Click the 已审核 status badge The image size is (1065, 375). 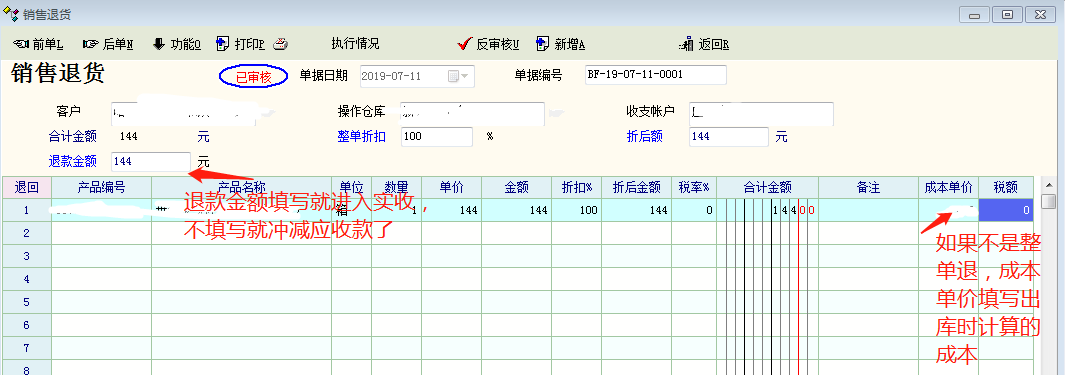(x=253, y=77)
